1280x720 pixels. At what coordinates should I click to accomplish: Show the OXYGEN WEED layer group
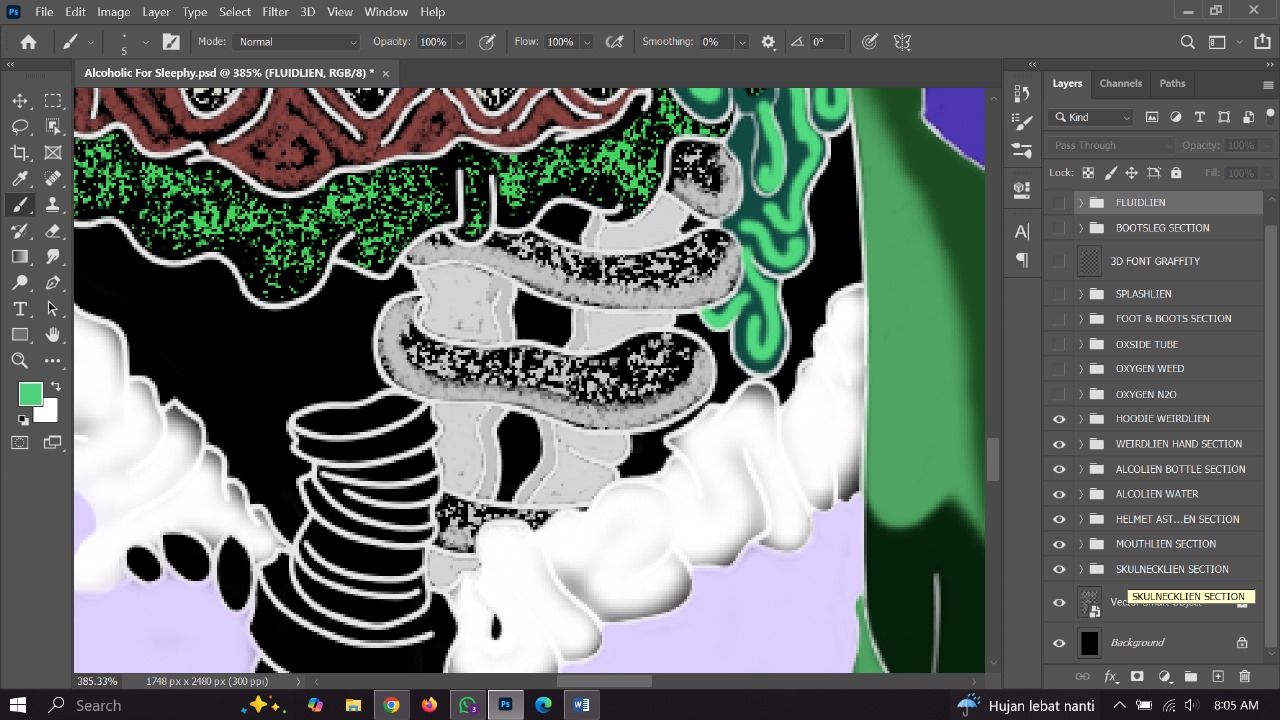[x=1059, y=368]
